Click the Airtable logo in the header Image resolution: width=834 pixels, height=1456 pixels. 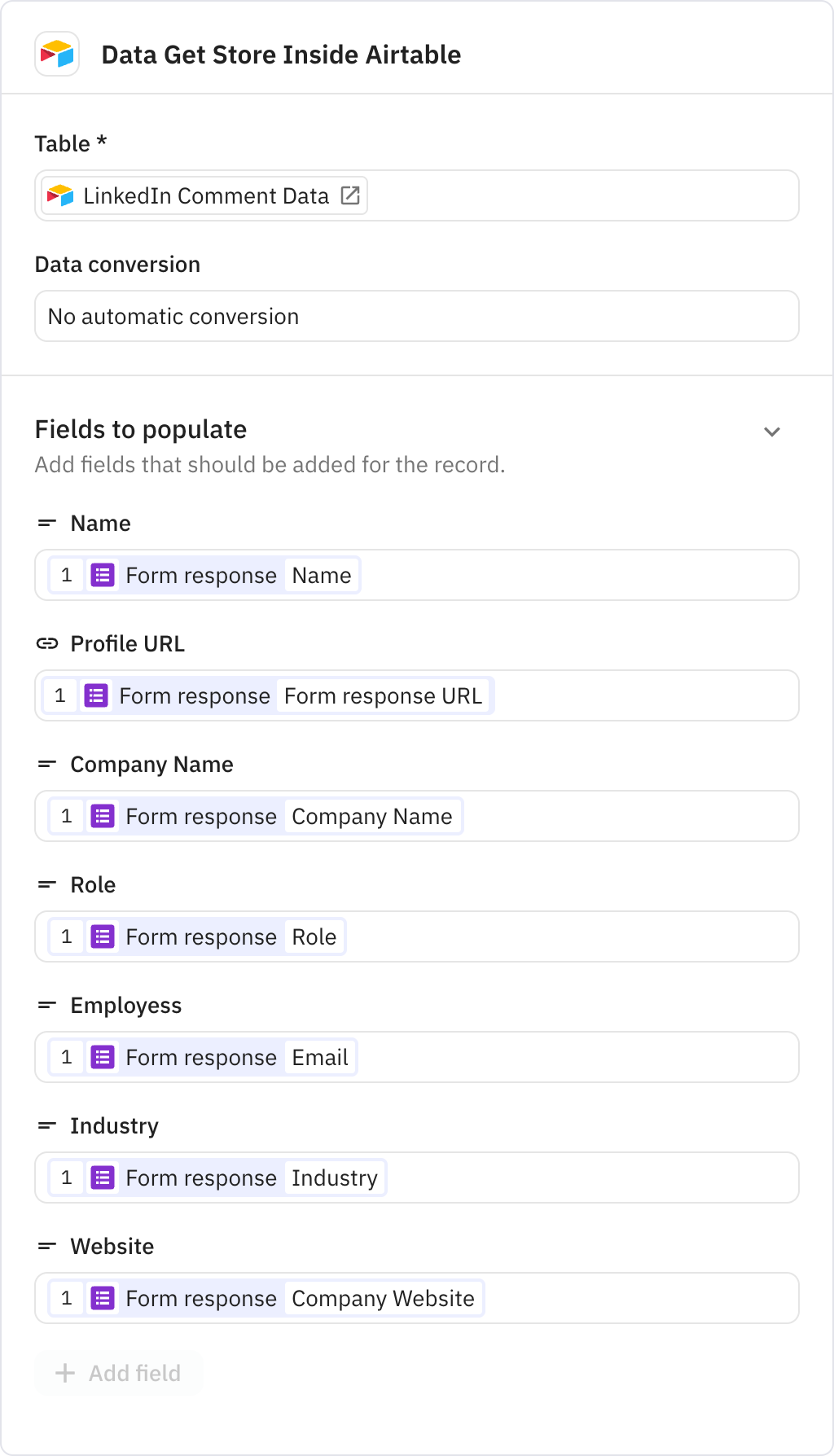[57, 55]
